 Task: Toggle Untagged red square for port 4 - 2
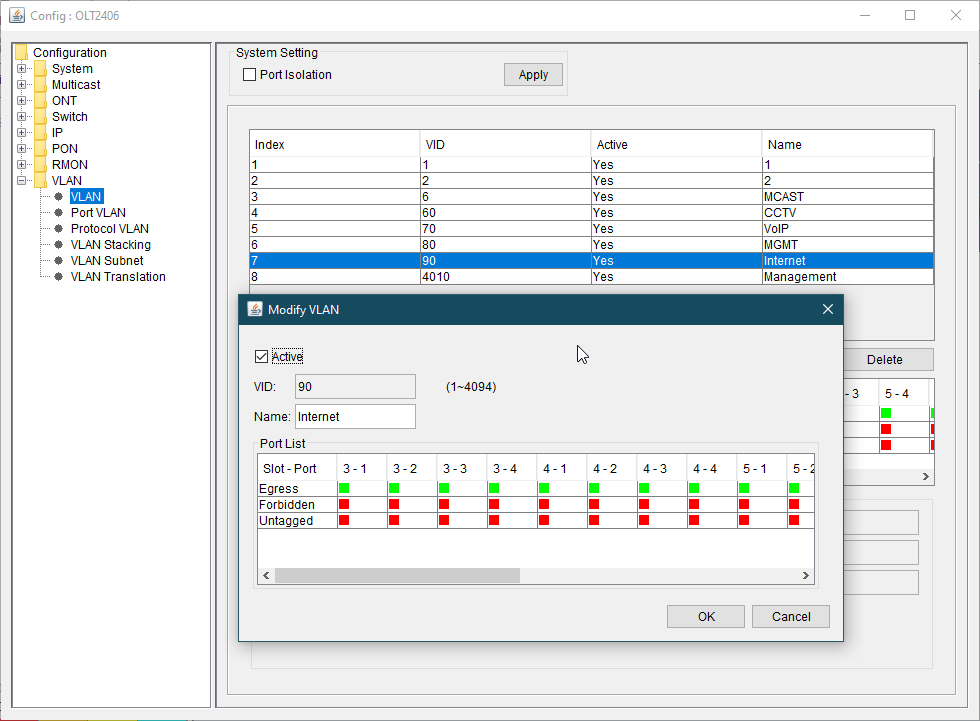[x=594, y=520]
